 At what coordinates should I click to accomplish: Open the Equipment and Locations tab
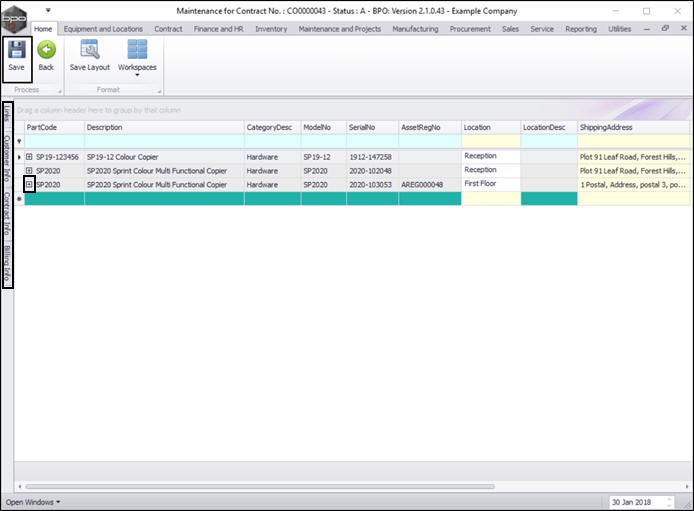tap(103, 29)
